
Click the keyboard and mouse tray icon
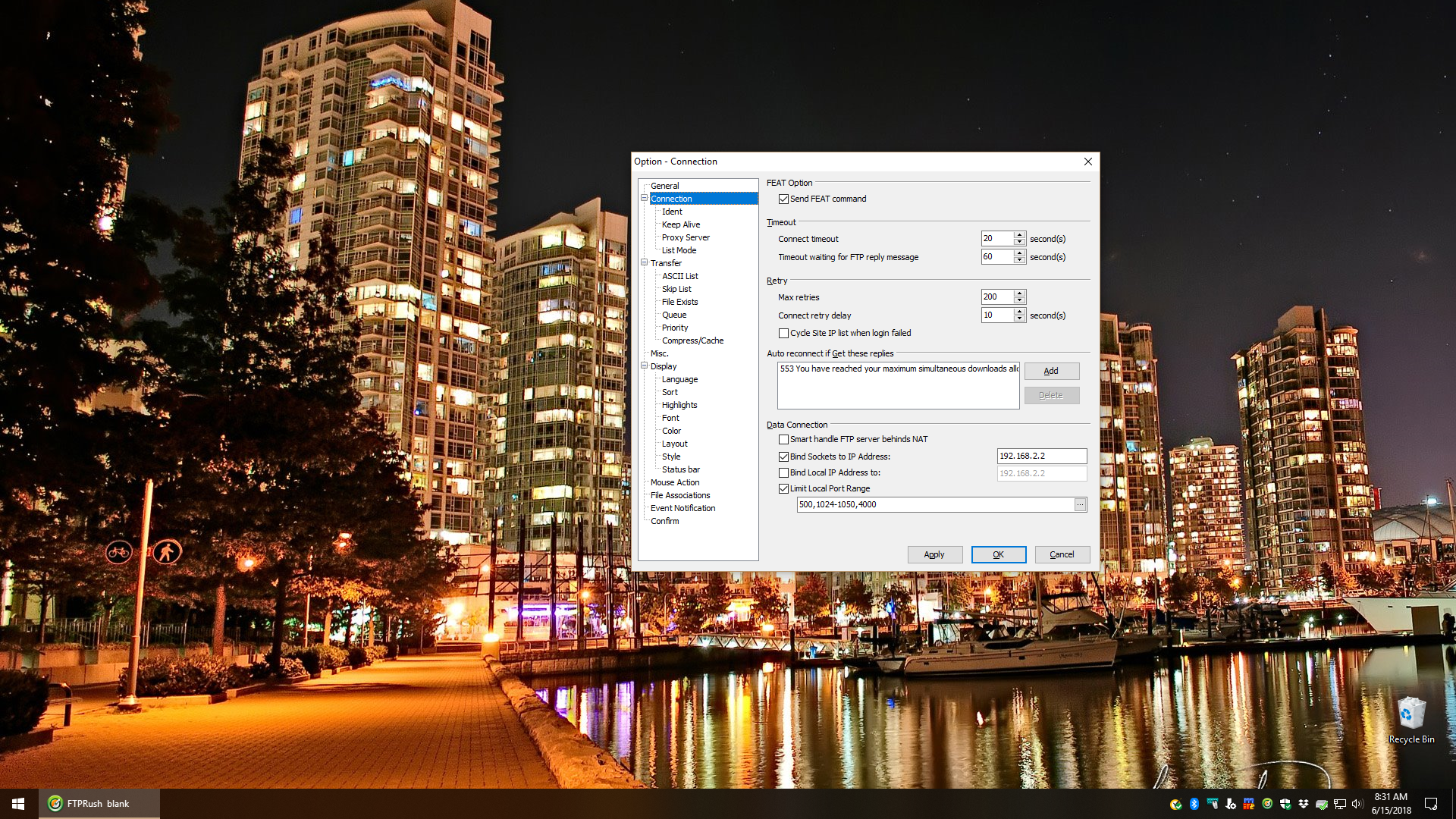pos(1213,804)
